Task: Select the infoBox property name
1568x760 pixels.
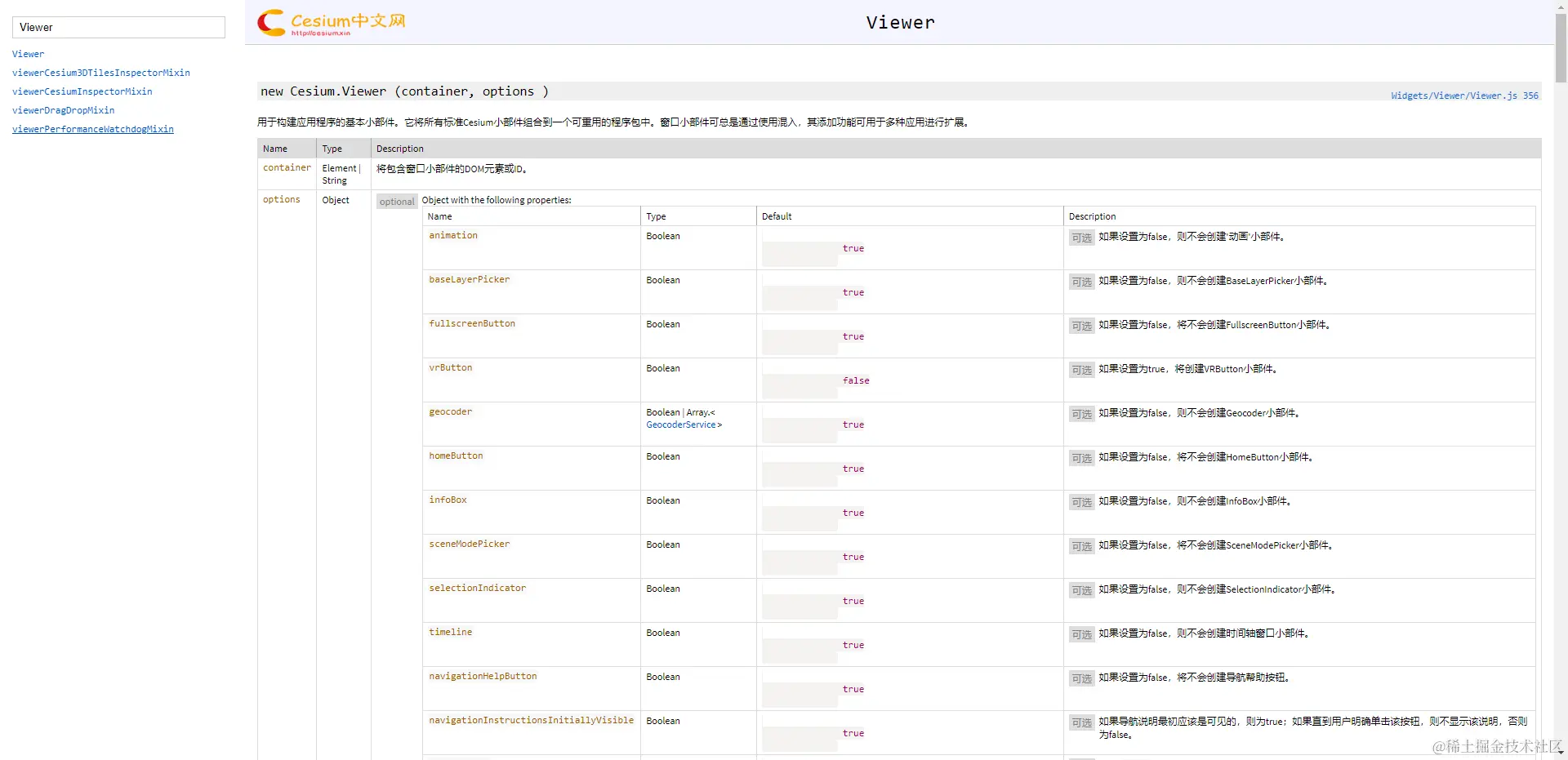Action: click(448, 500)
